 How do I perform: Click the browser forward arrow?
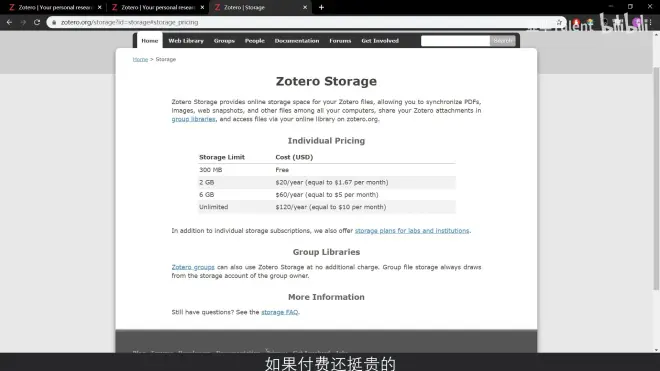(23, 22)
